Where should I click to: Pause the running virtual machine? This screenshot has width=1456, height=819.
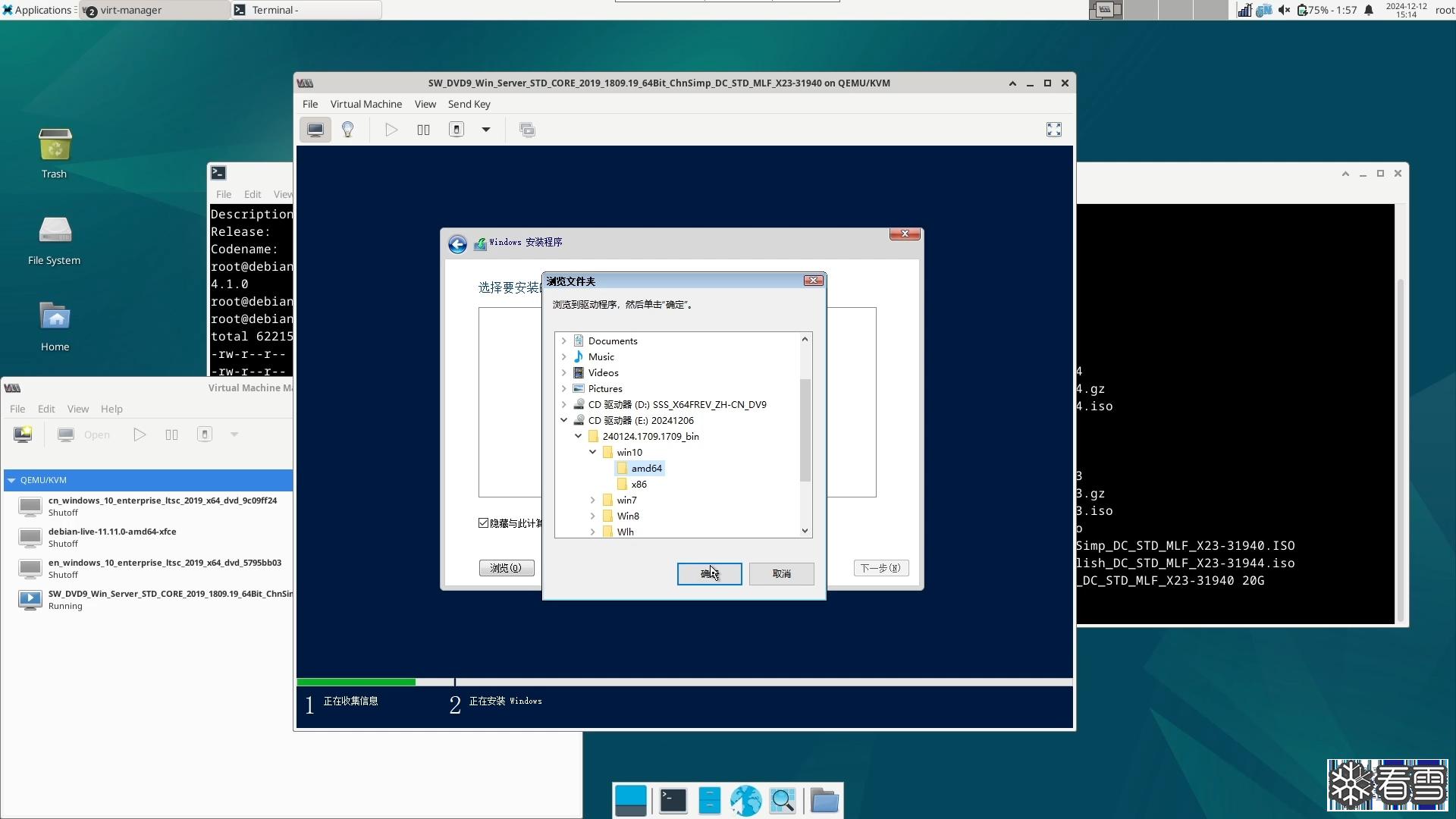pyautogui.click(x=423, y=130)
